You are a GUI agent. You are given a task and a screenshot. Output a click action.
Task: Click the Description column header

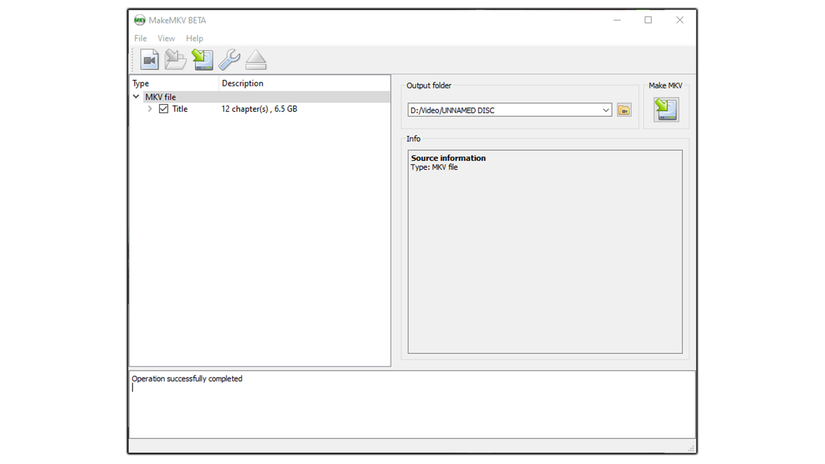[x=304, y=83]
